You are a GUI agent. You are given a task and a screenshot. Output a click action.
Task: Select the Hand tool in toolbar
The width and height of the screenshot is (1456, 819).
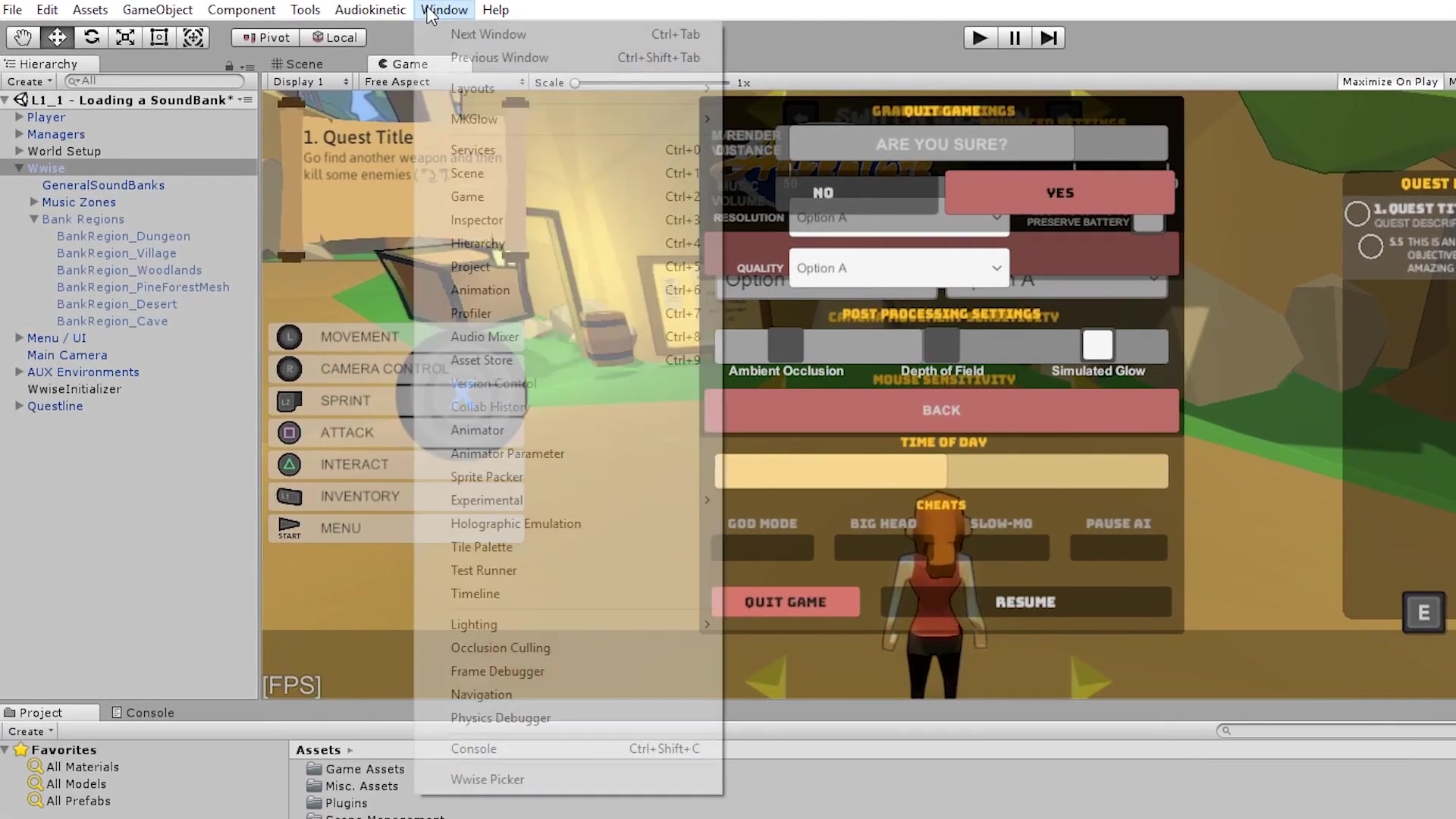pos(23,37)
